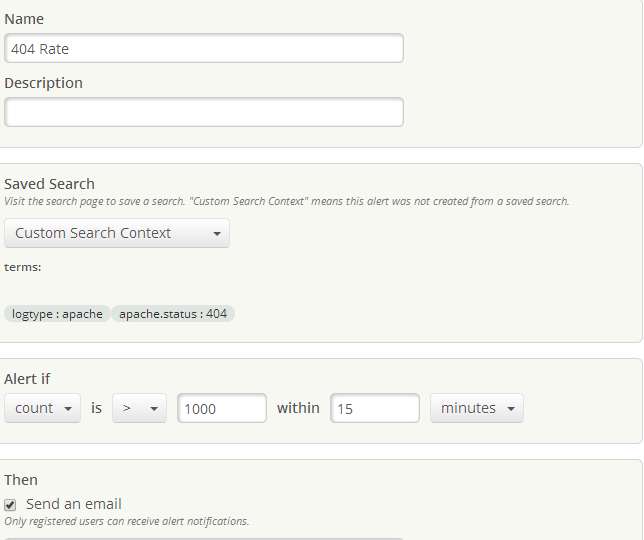Click the Description label

click(43, 83)
